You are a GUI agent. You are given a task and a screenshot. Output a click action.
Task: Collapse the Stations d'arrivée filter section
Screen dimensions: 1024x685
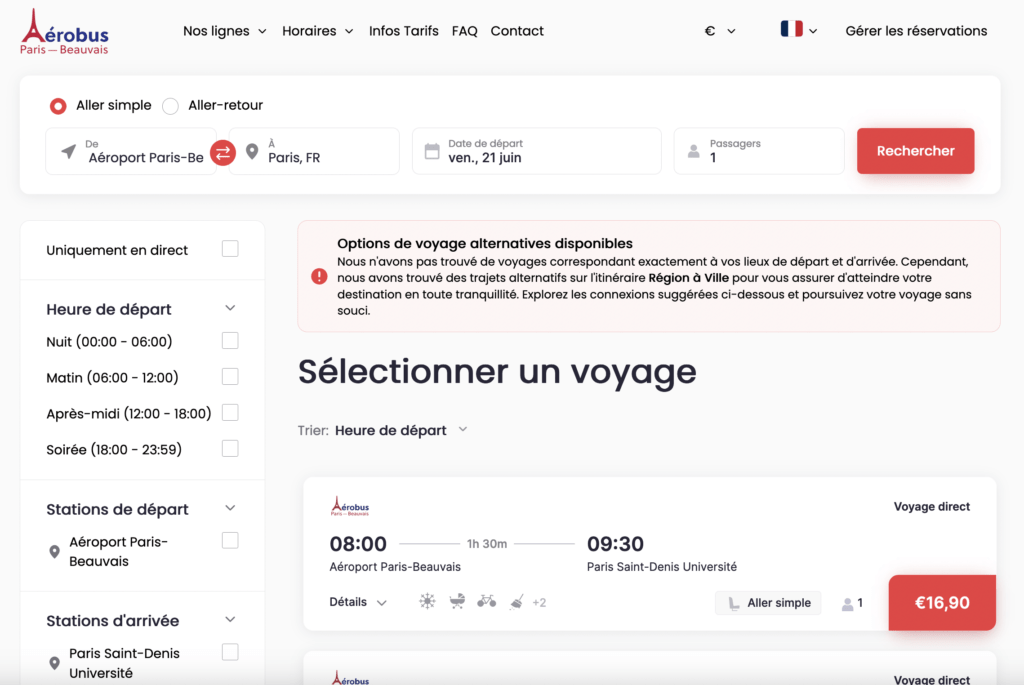[x=230, y=620]
